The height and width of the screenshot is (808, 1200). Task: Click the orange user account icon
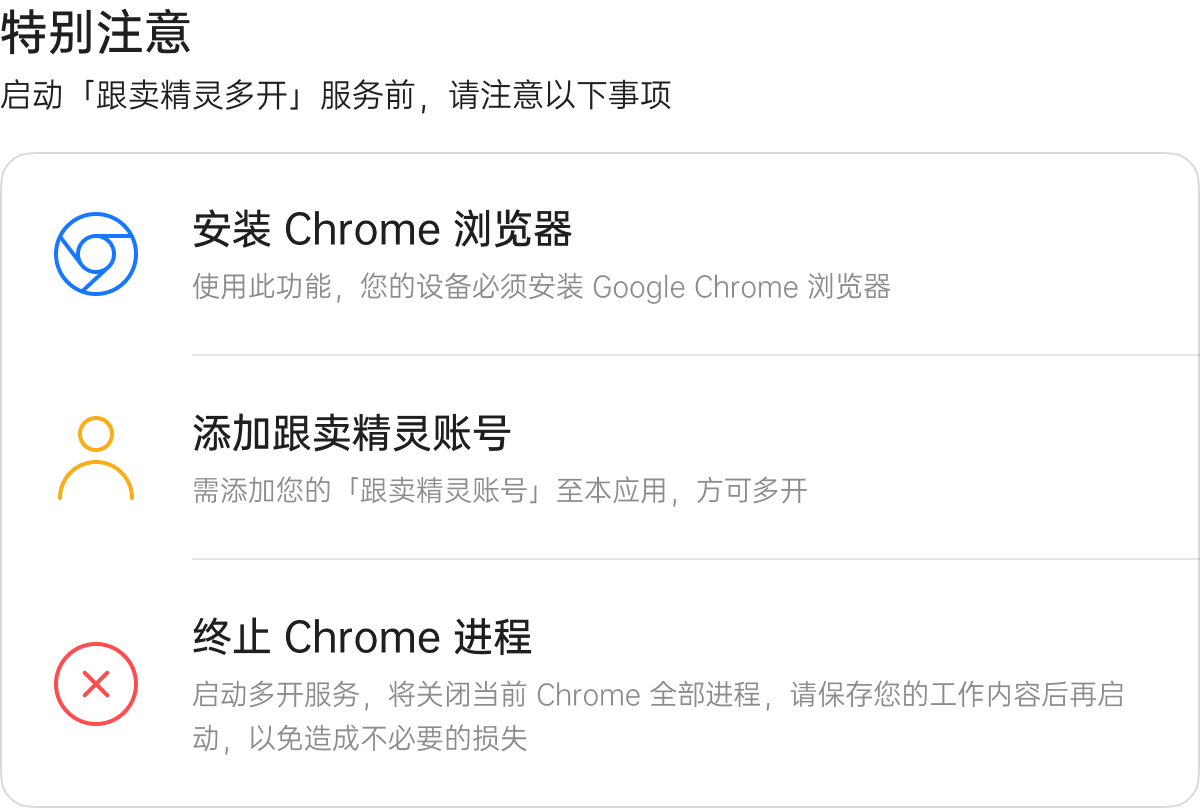tap(95, 459)
